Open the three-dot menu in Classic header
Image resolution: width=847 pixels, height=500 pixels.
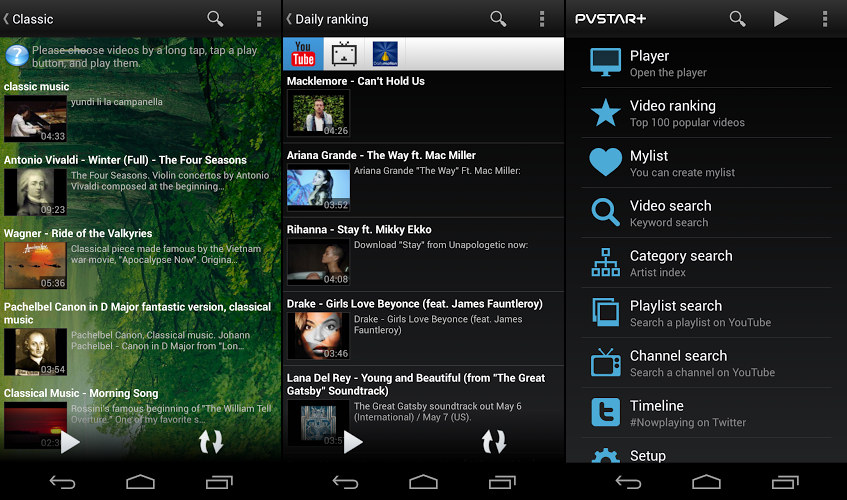click(259, 19)
